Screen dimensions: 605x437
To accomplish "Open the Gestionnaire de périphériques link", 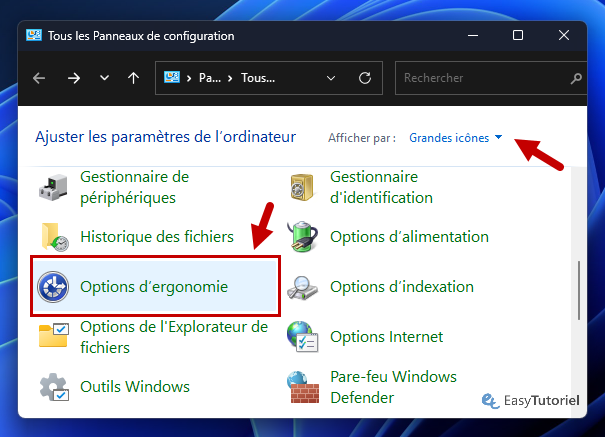I will pyautogui.click(x=134, y=187).
